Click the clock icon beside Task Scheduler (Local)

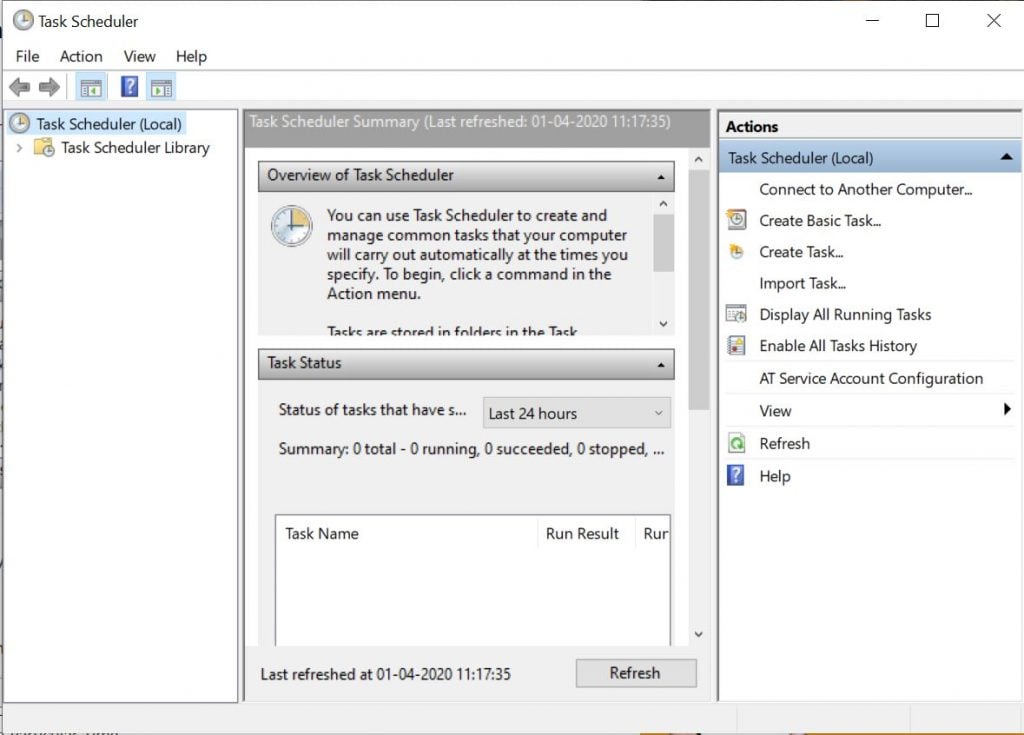[20, 123]
